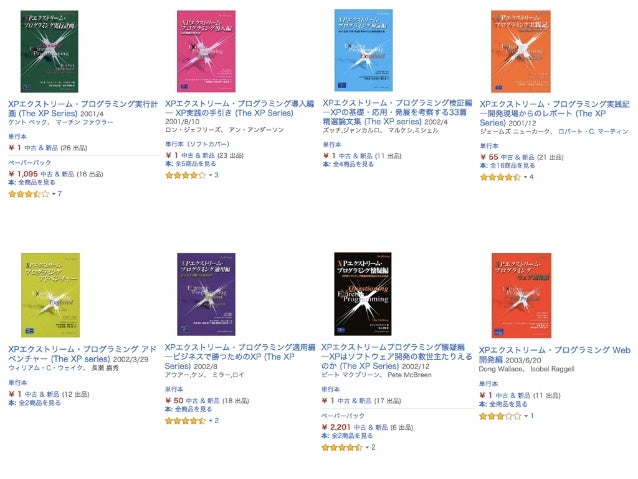Open ¥1,095 paperback used & new offers
The width and height of the screenshot is (638, 479).
(56, 174)
